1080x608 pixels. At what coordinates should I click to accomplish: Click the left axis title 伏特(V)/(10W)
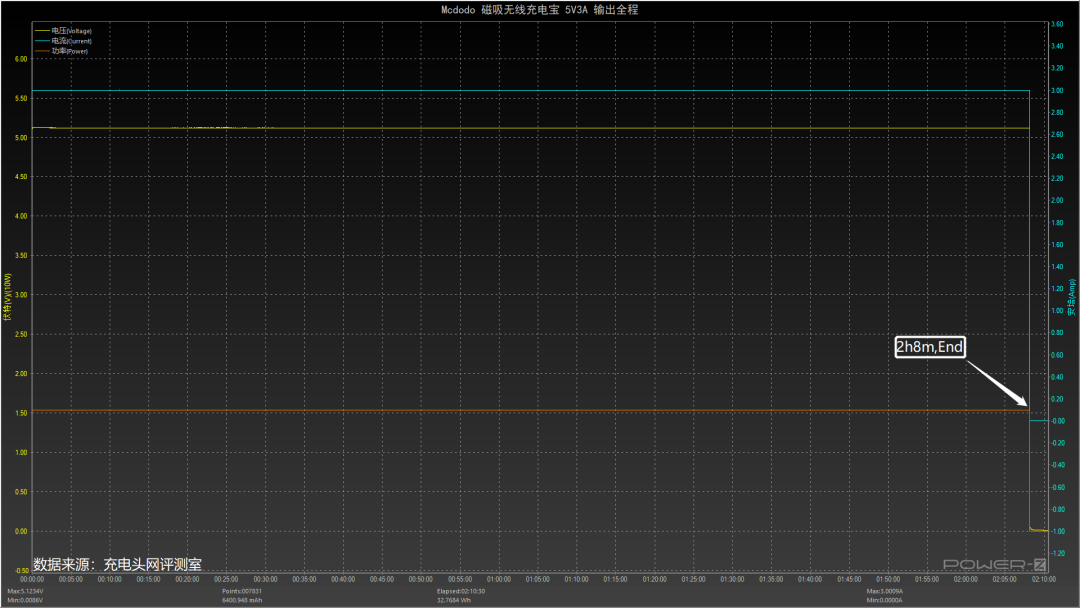[x=8, y=297]
